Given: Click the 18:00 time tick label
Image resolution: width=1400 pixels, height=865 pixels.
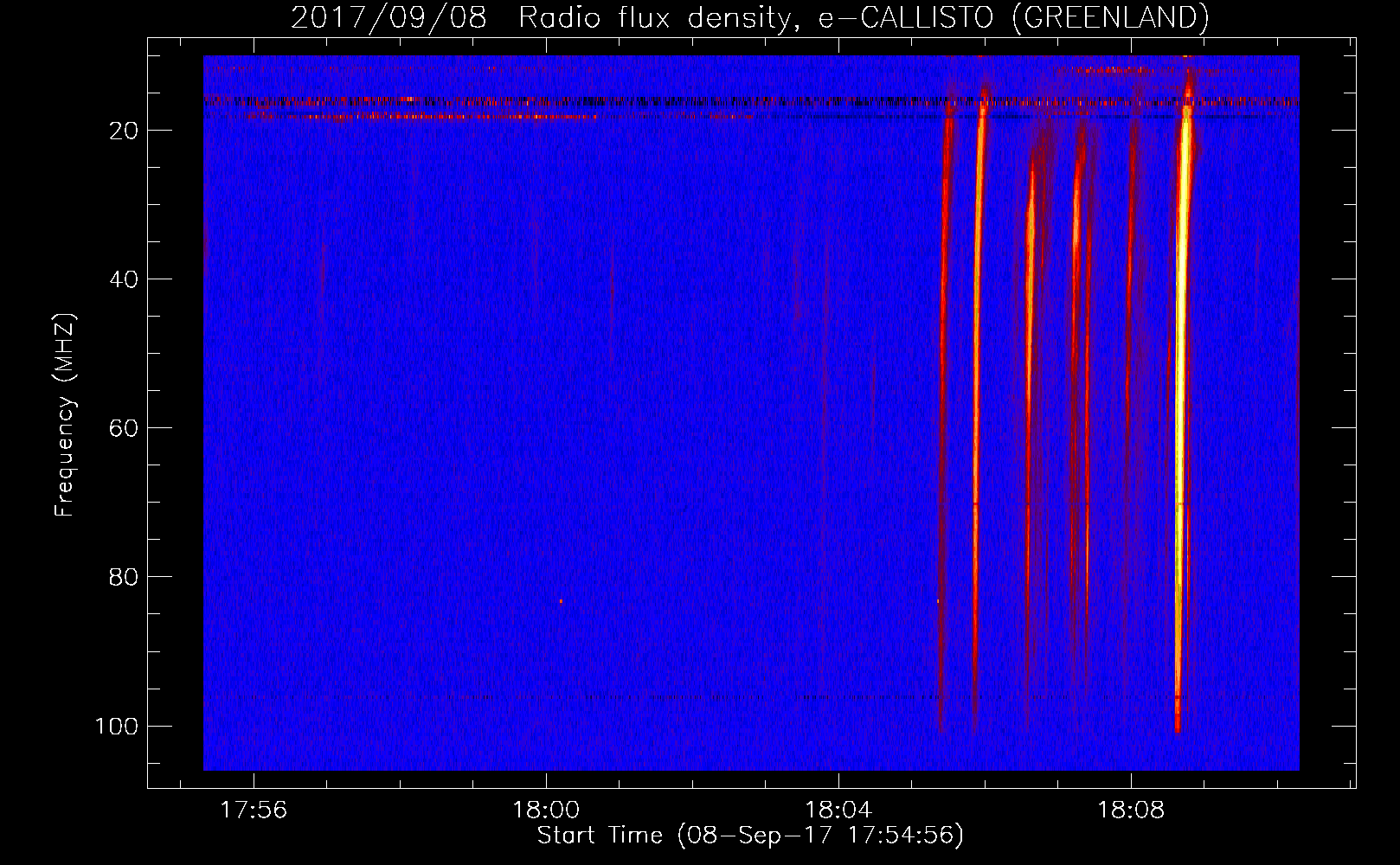Looking at the screenshot, I should pyautogui.click(x=546, y=811).
